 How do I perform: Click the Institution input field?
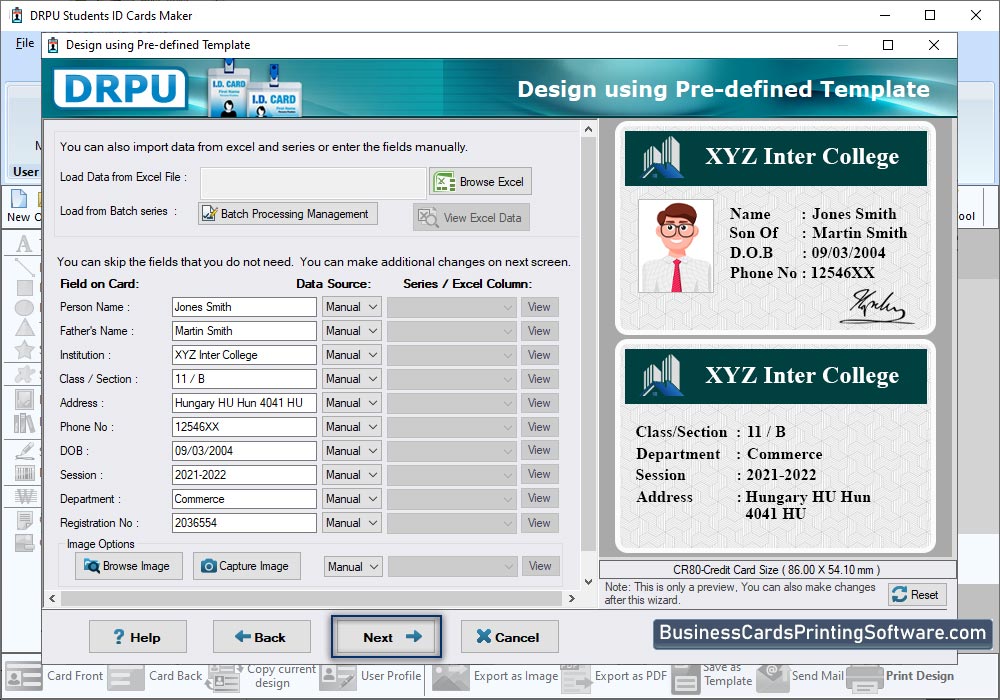(x=244, y=354)
